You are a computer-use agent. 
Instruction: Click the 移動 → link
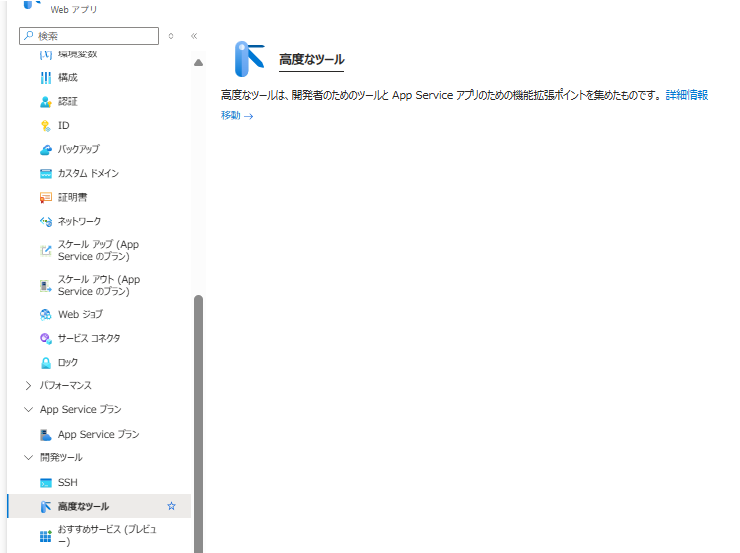pyautogui.click(x=237, y=116)
